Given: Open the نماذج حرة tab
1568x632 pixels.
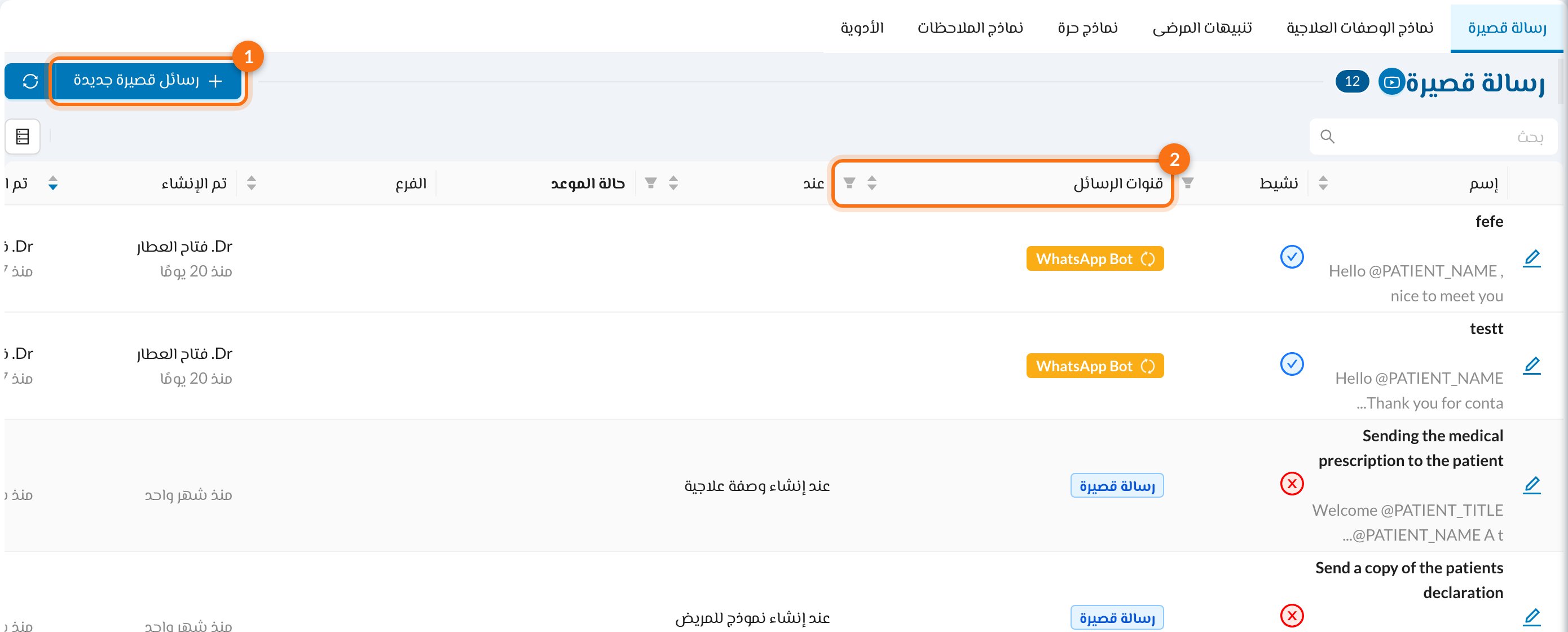Looking at the screenshot, I should [x=1087, y=28].
